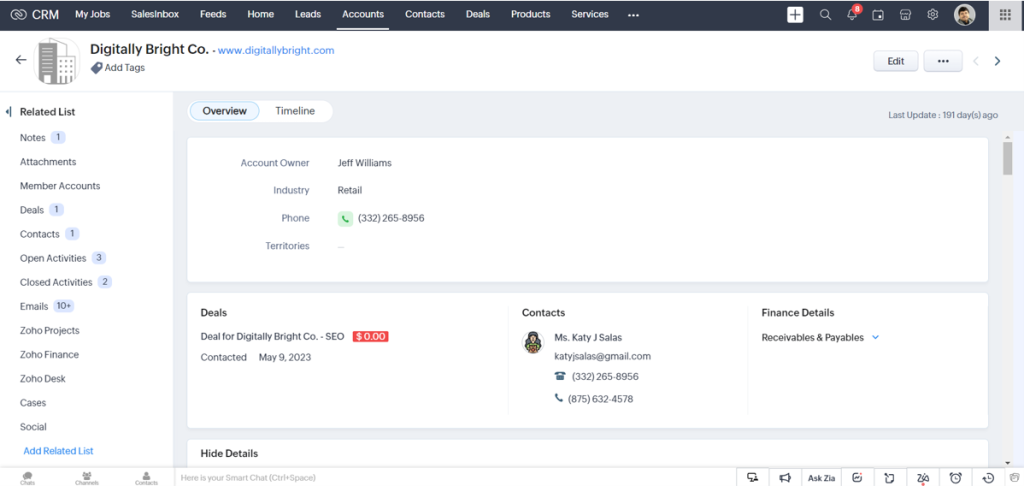Click the page vertical scrollbar
The image size is (1024, 486).
(1008, 159)
